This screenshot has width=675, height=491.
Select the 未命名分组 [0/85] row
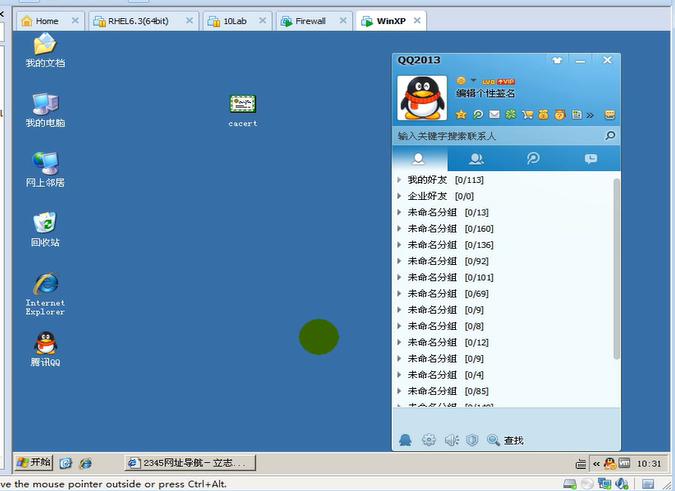[x=504, y=391]
